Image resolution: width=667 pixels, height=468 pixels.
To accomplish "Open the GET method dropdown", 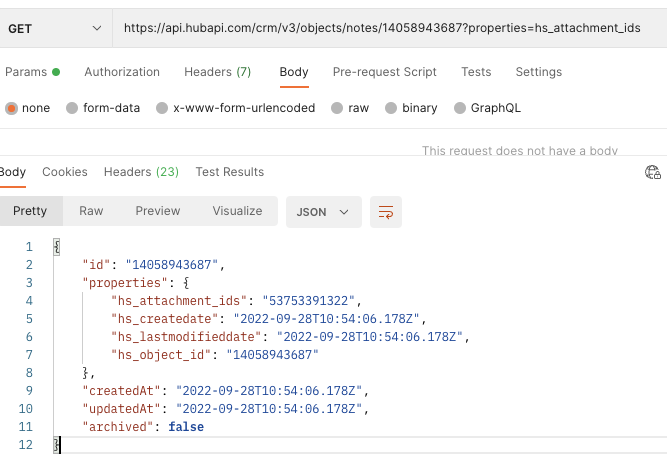I will pyautogui.click(x=55, y=28).
